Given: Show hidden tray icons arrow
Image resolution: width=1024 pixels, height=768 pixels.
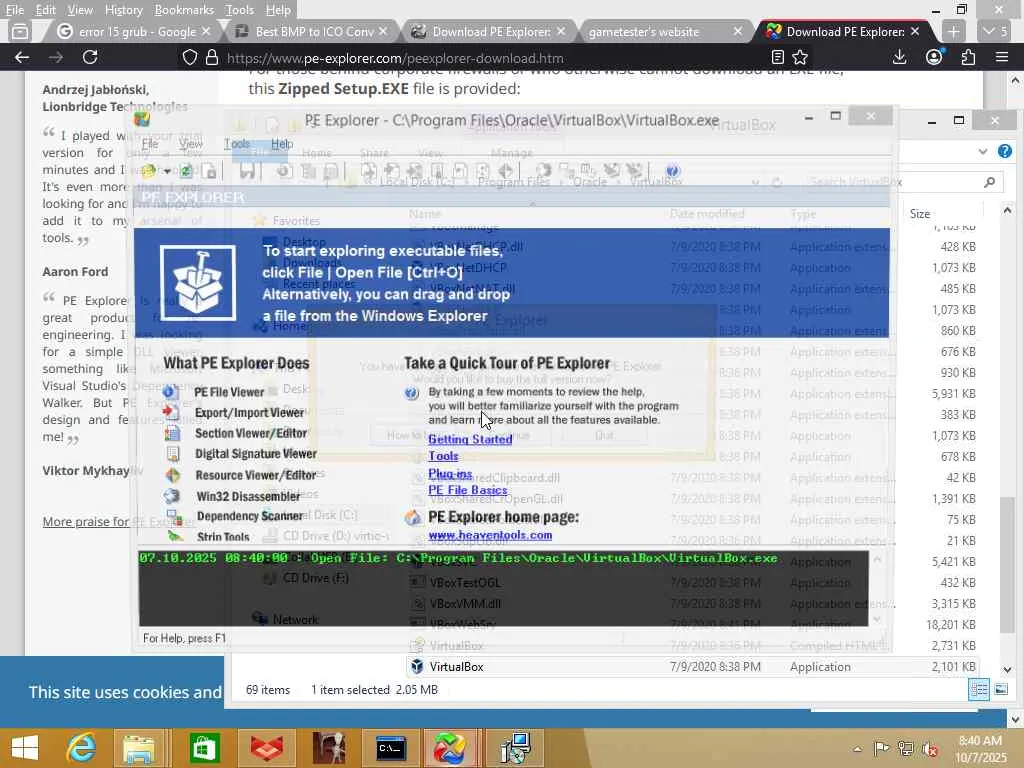Looking at the screenshot, I should 857,749.
